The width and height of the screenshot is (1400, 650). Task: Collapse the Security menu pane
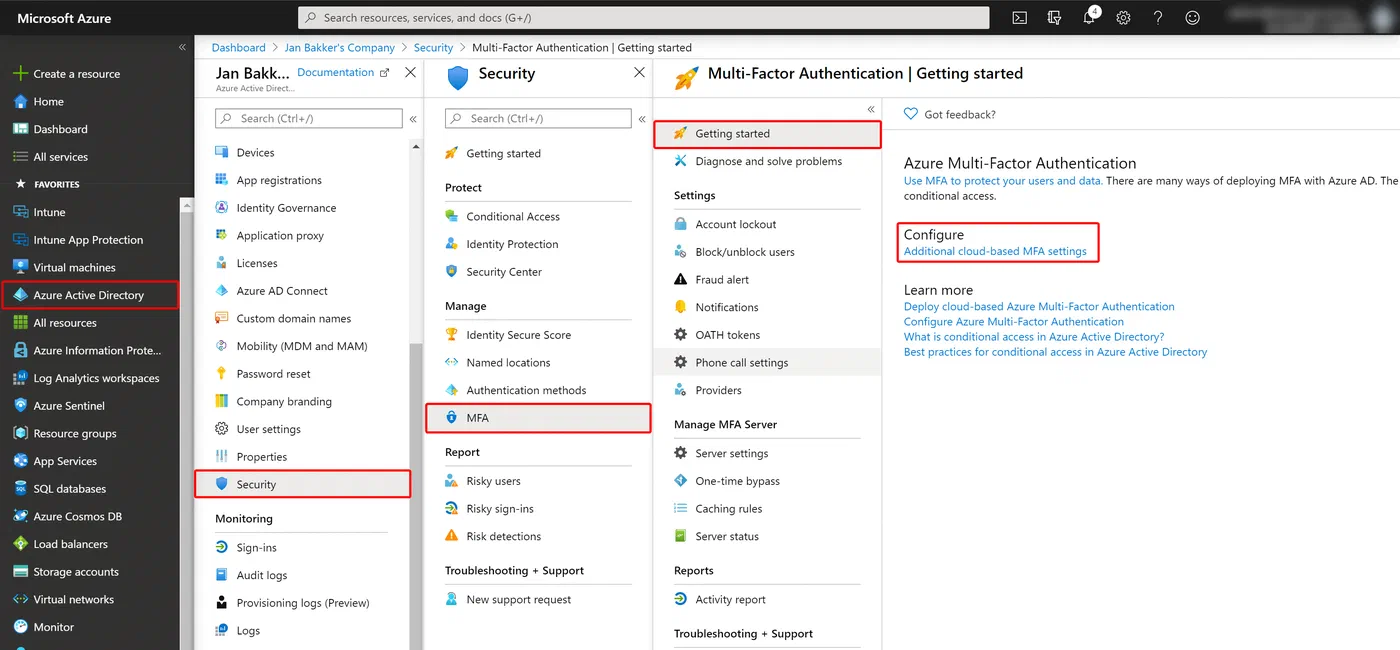click(x=642, y=119)
